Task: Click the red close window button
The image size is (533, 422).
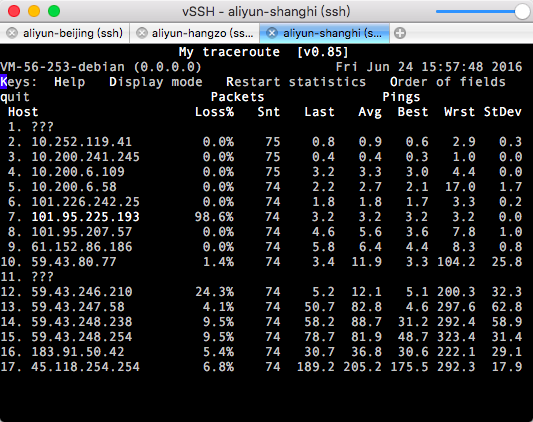Action: 14,11
